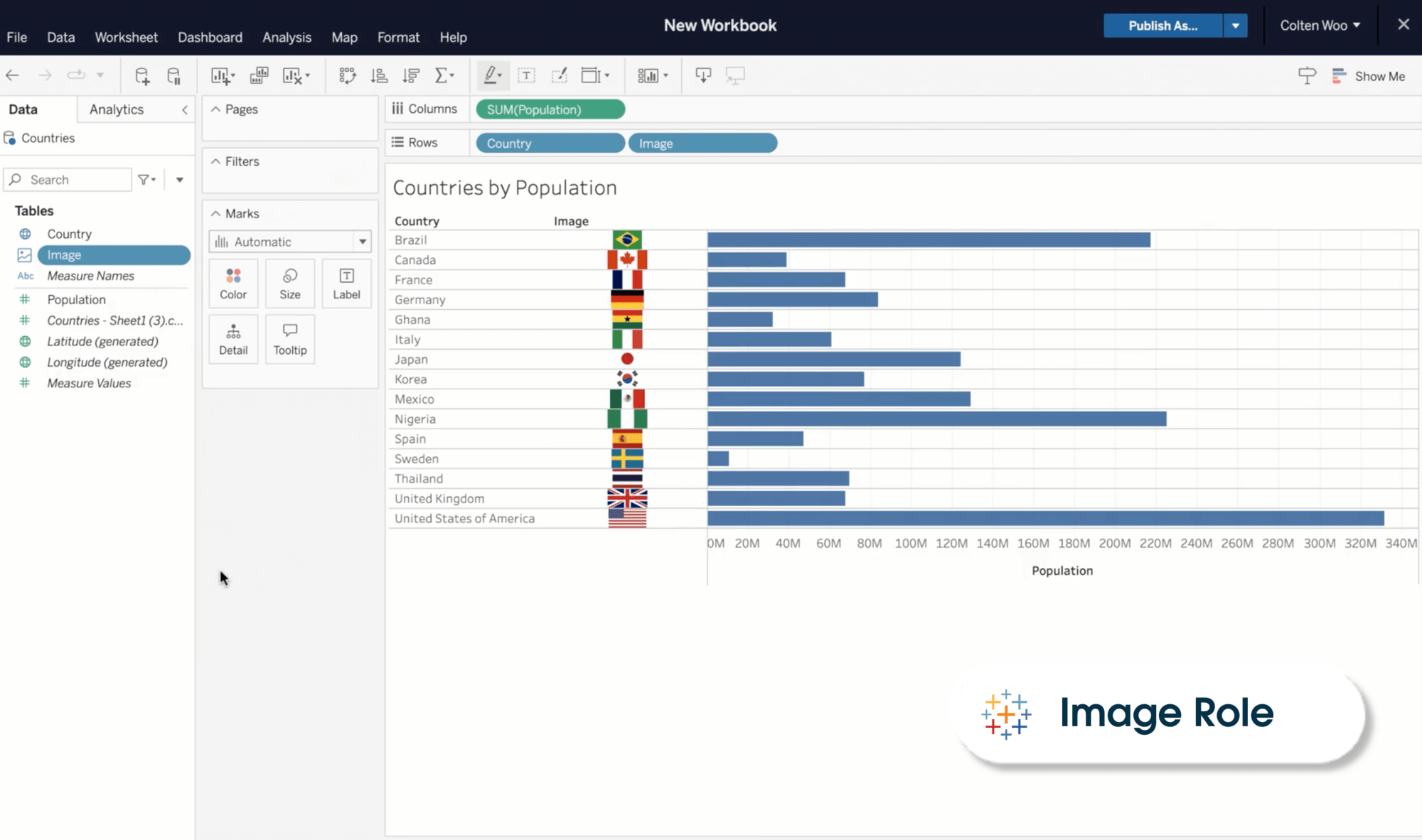Click the SUM(Population) pill in Columns
Viewport: 1422px width, 840px height.
click(550, 109)
